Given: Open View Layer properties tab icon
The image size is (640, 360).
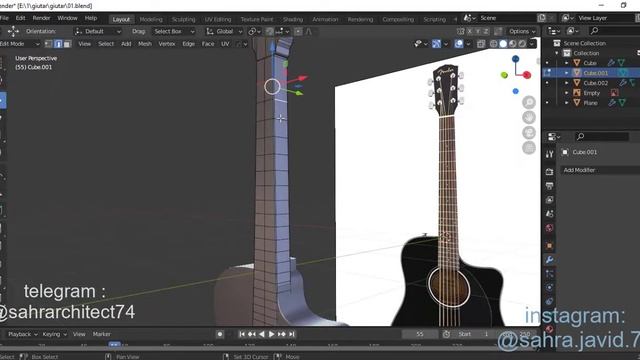Looking at the screenshot, I should tap(549, 200).
